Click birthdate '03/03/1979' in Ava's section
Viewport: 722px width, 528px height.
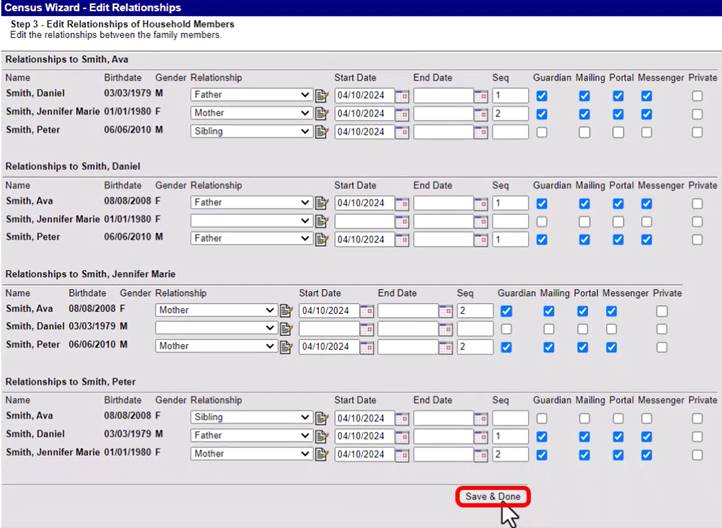(128, 93)
